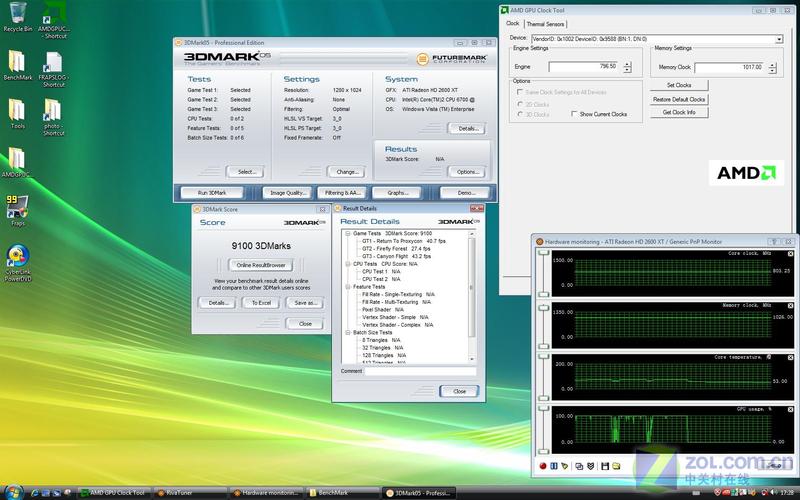800x500 pixels.
Task: Click the top slider handle of Memory clock graph
Action: [x=543, y=308]
